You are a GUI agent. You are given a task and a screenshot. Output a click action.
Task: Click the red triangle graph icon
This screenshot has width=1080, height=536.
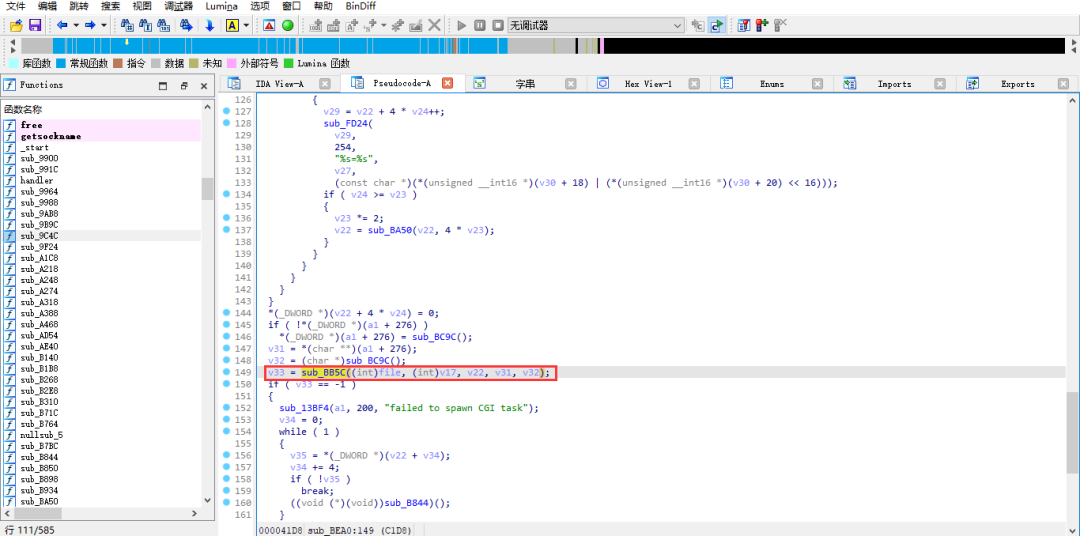click(x=269, y=25)
